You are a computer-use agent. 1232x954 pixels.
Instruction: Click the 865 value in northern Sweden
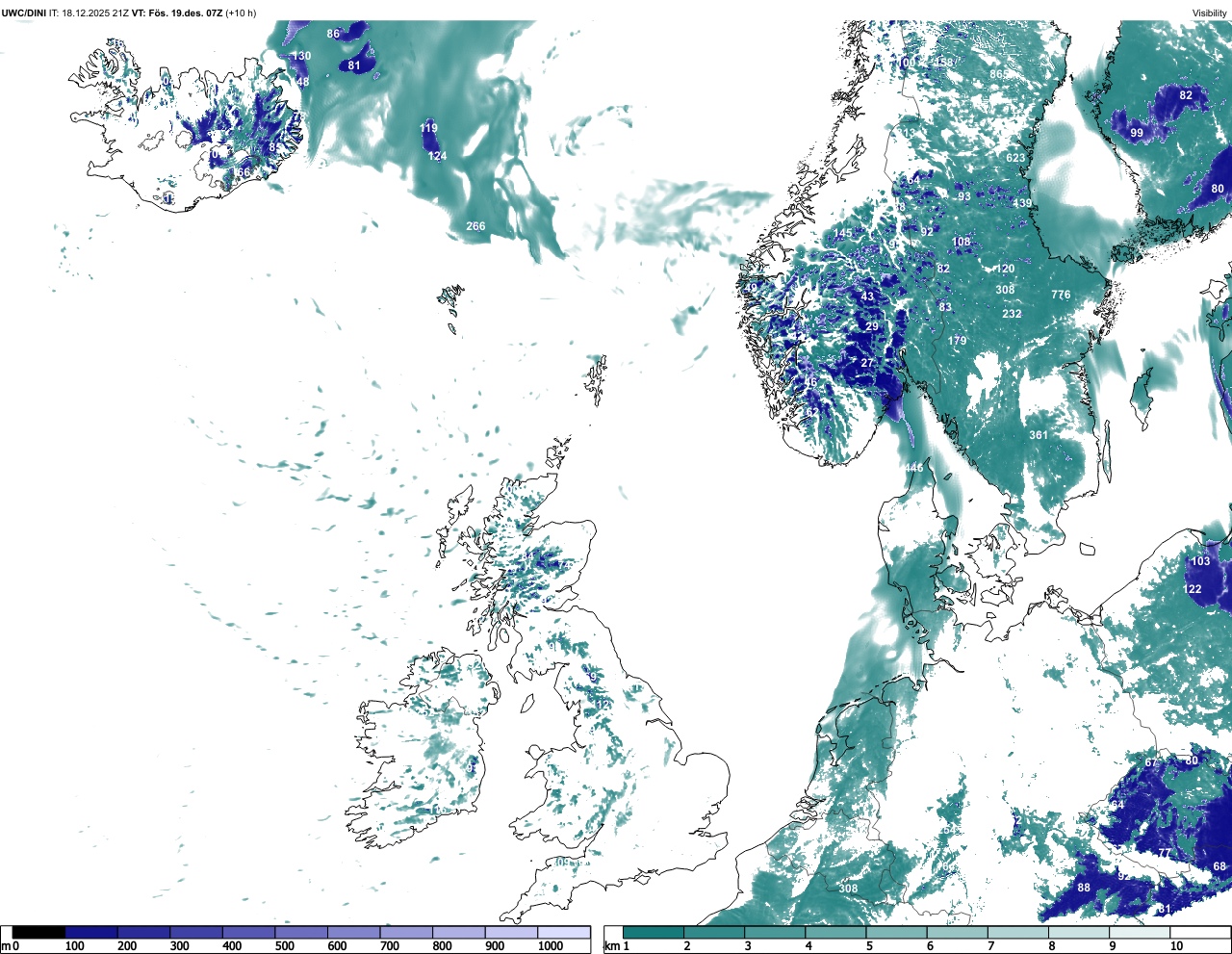point(999,74)
